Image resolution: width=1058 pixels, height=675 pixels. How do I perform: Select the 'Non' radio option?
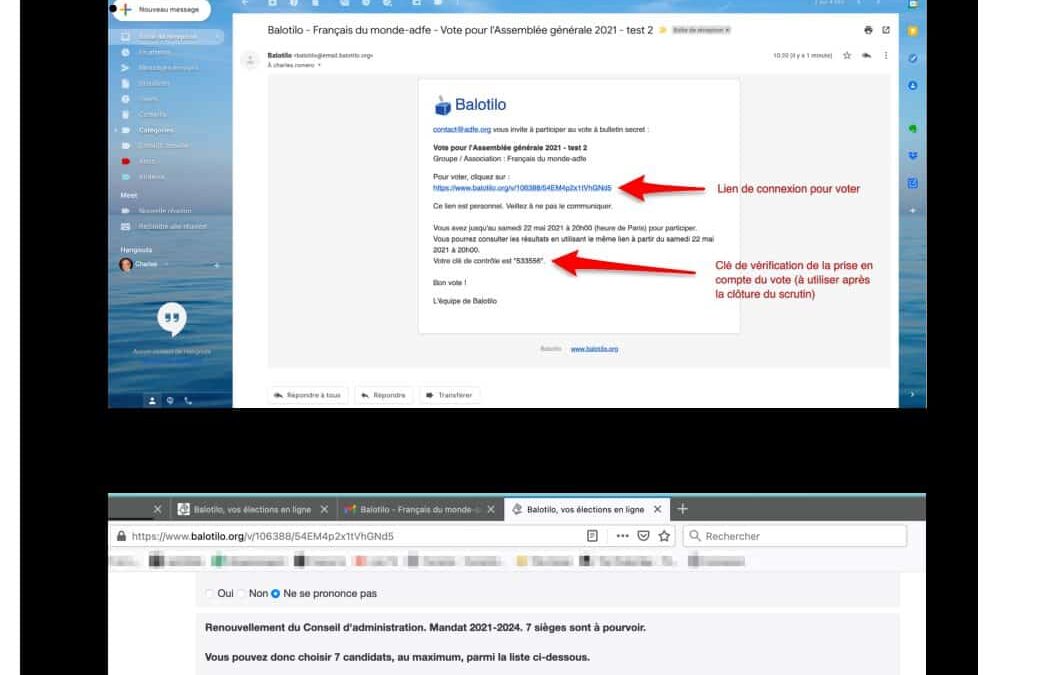[241, 594]
